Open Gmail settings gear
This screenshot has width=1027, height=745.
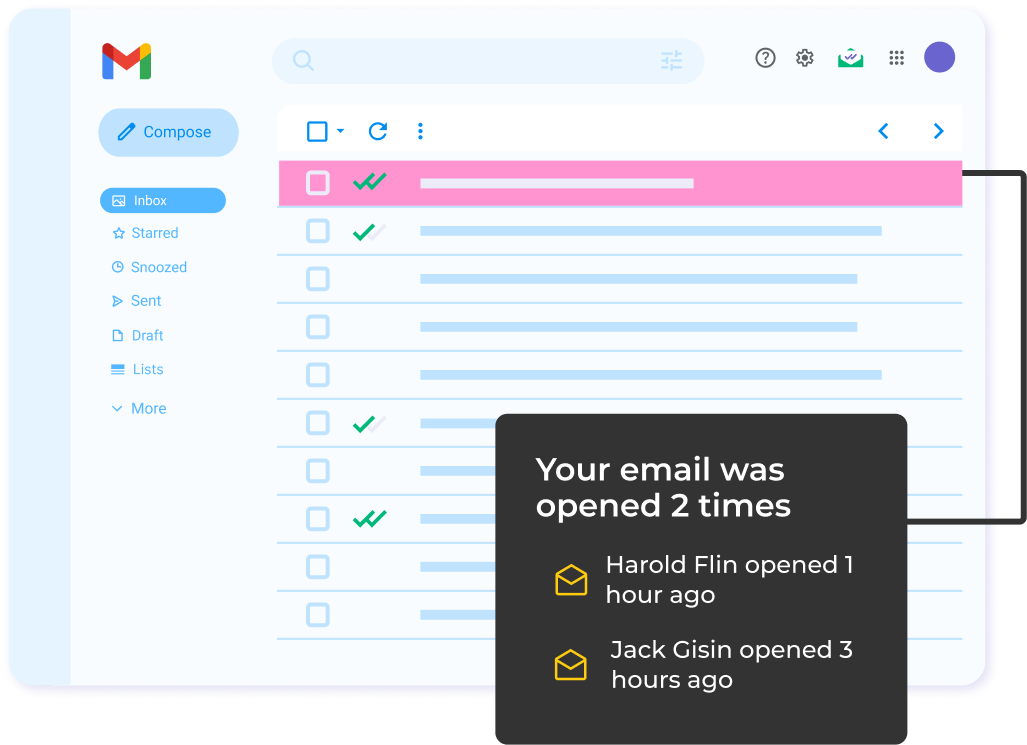pos(804,58)
